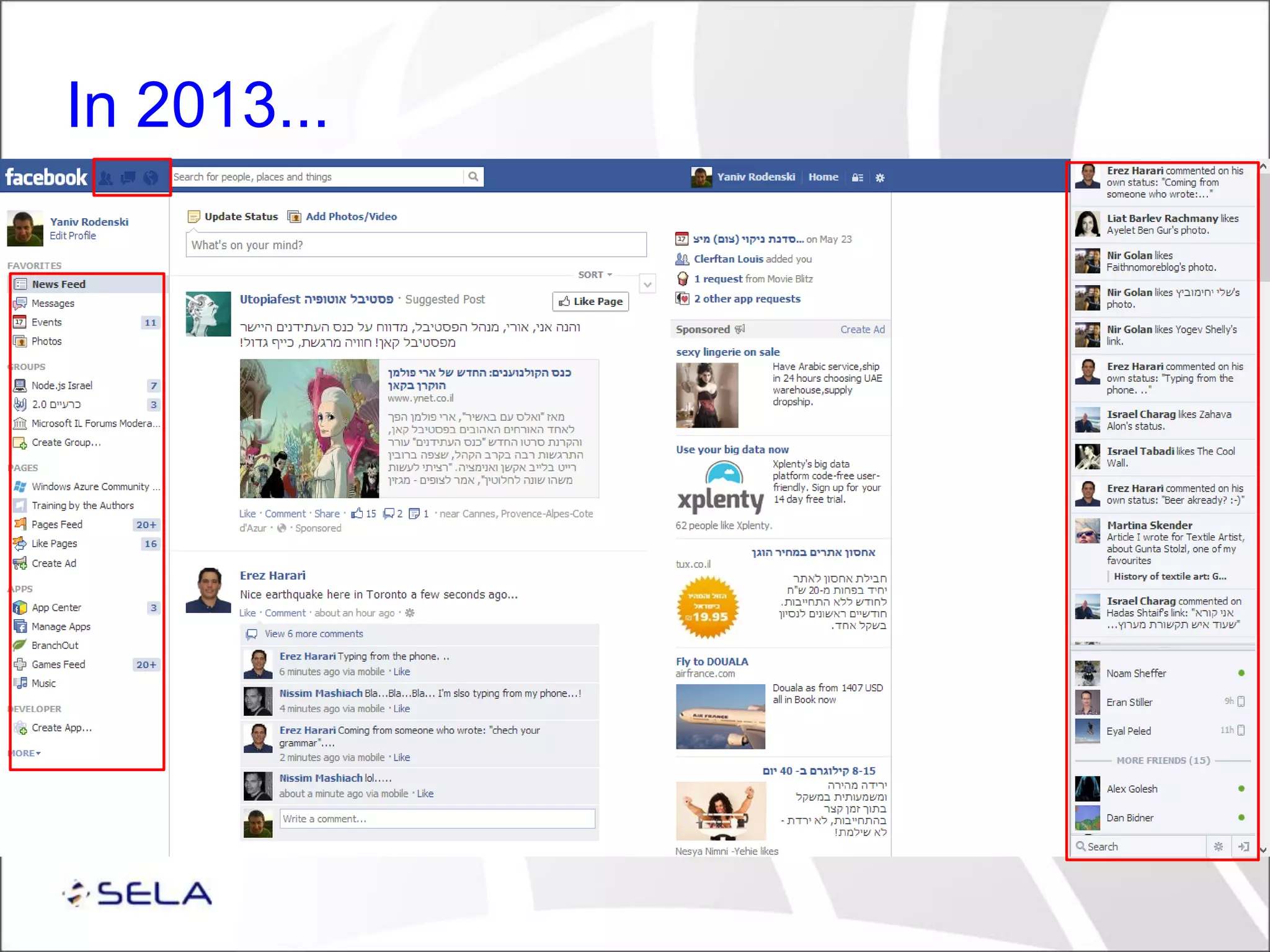The width and height of the screenshot is (1270, 952).
Task: Open account settings gear in header
Action: tap(880, 178)
